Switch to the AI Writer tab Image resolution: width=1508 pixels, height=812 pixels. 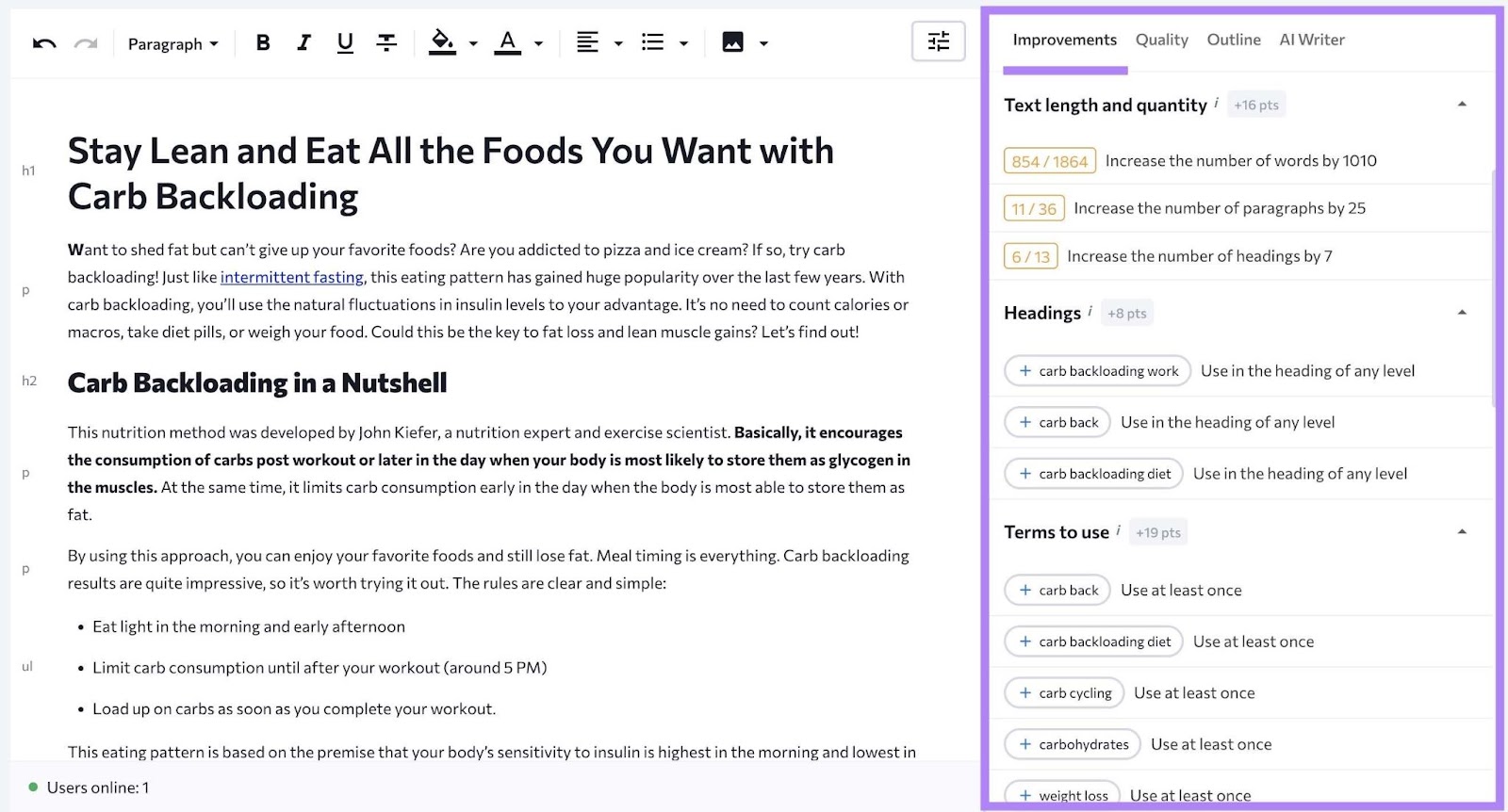coord(1312,40)
